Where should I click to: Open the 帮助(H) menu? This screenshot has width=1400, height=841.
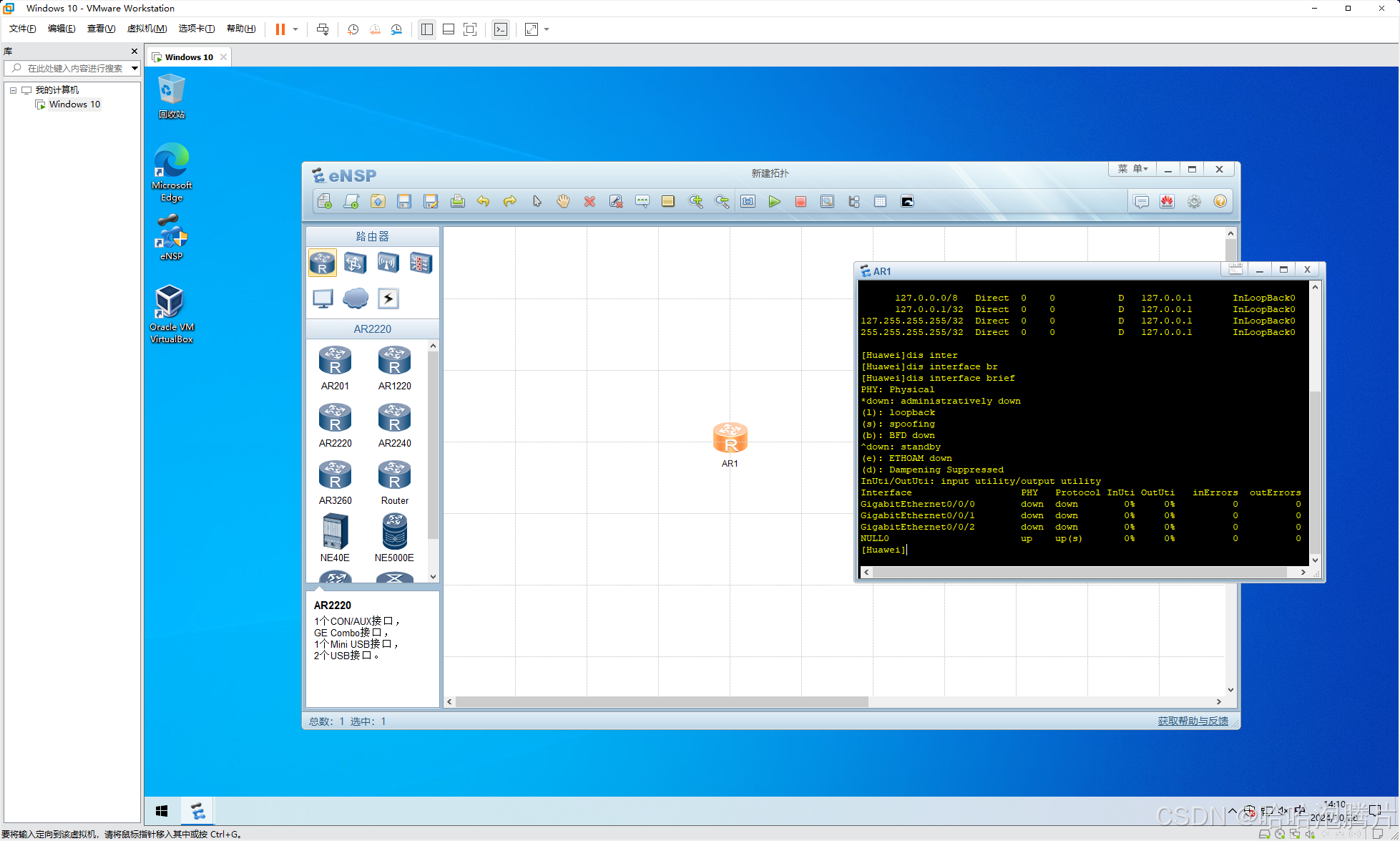pyautogui.click(x=241, y=29)
